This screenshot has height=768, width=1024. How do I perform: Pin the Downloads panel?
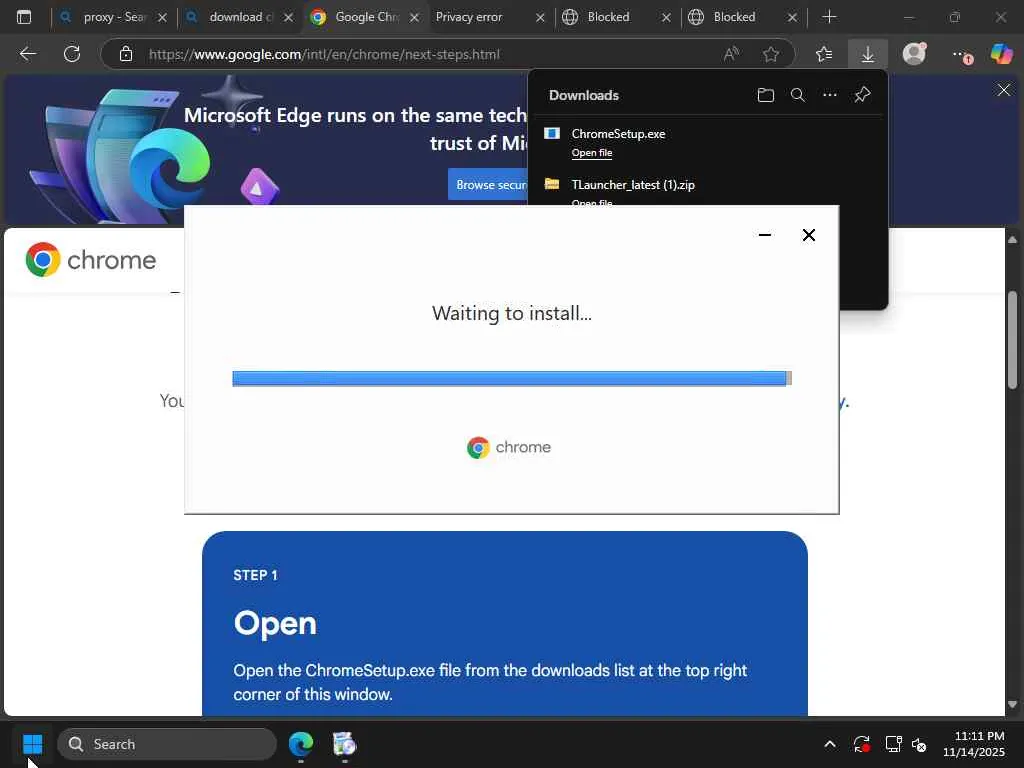click(862, 95)
